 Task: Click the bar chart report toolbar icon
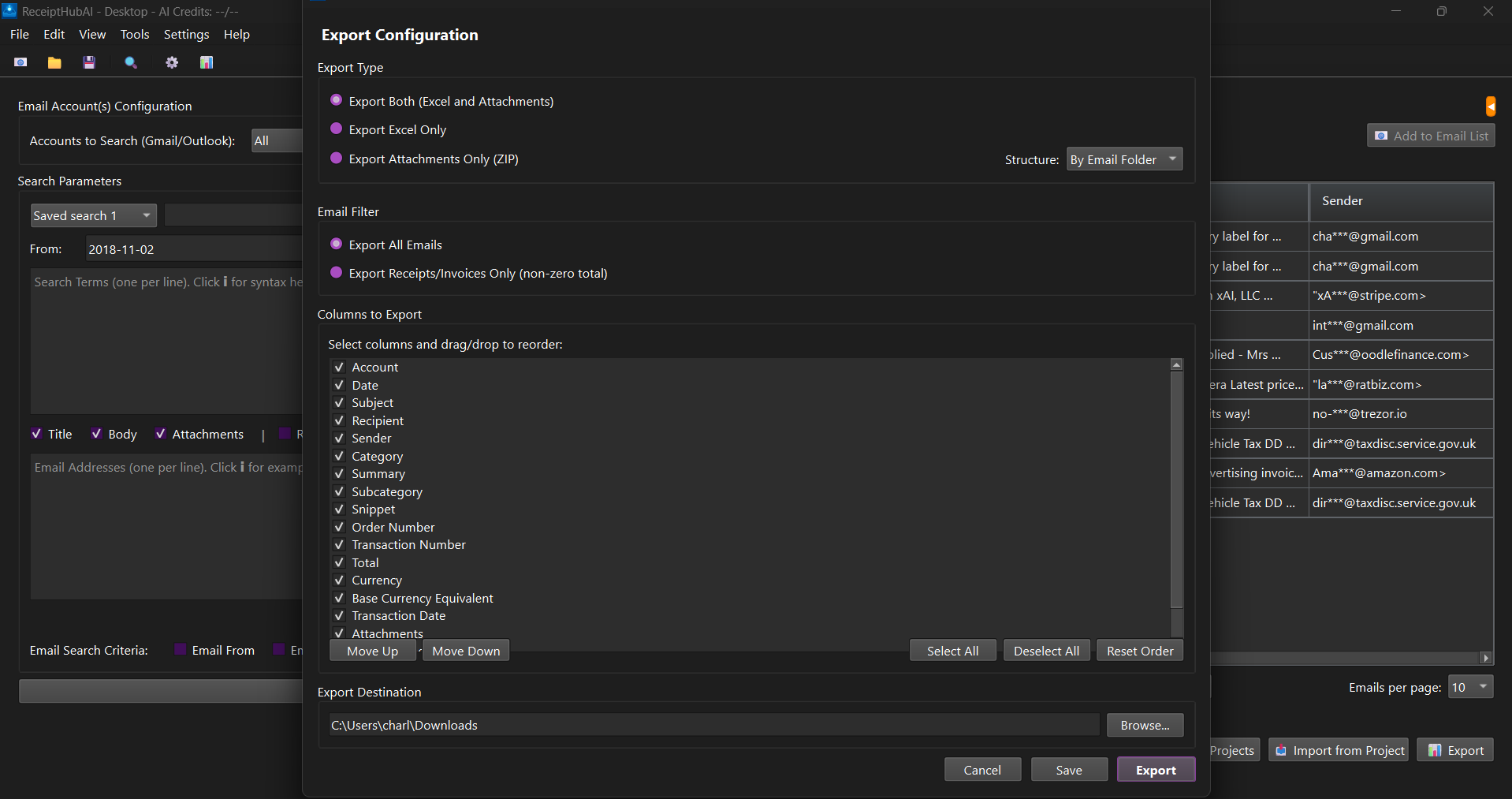coord(206,62)
